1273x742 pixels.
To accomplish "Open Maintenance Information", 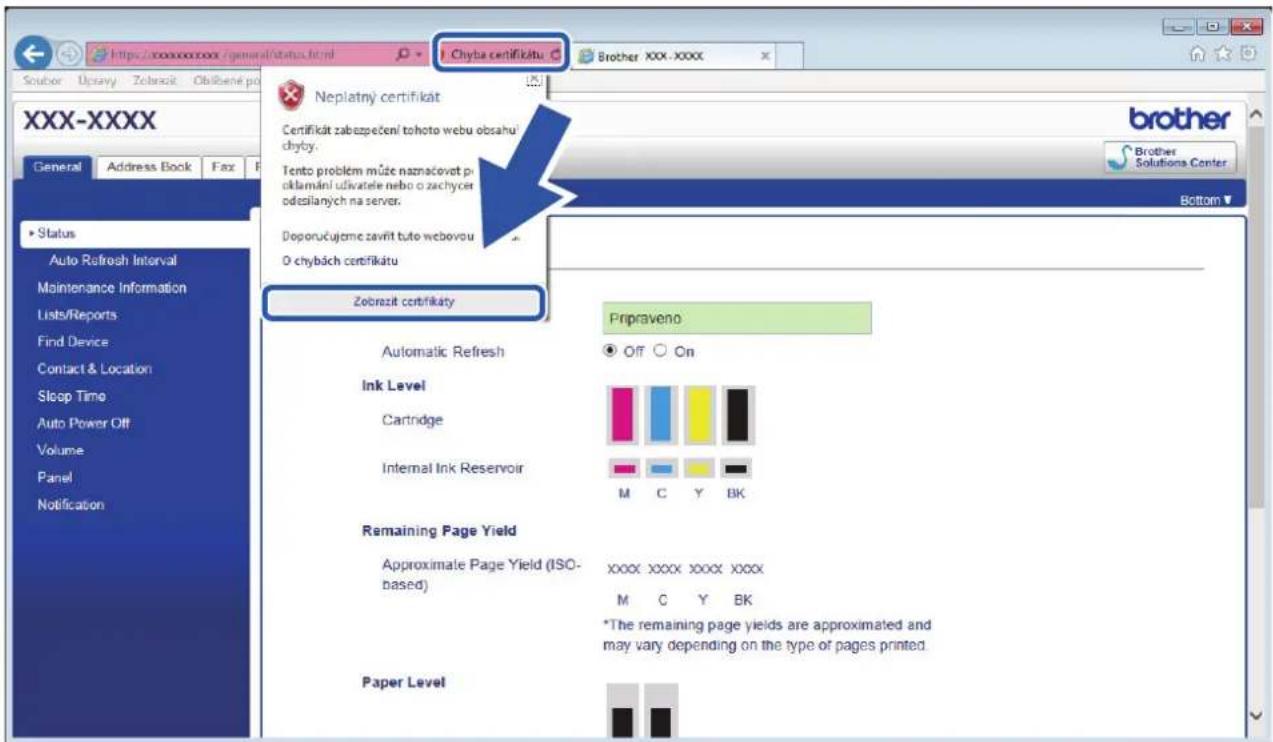I will point(111,287).
